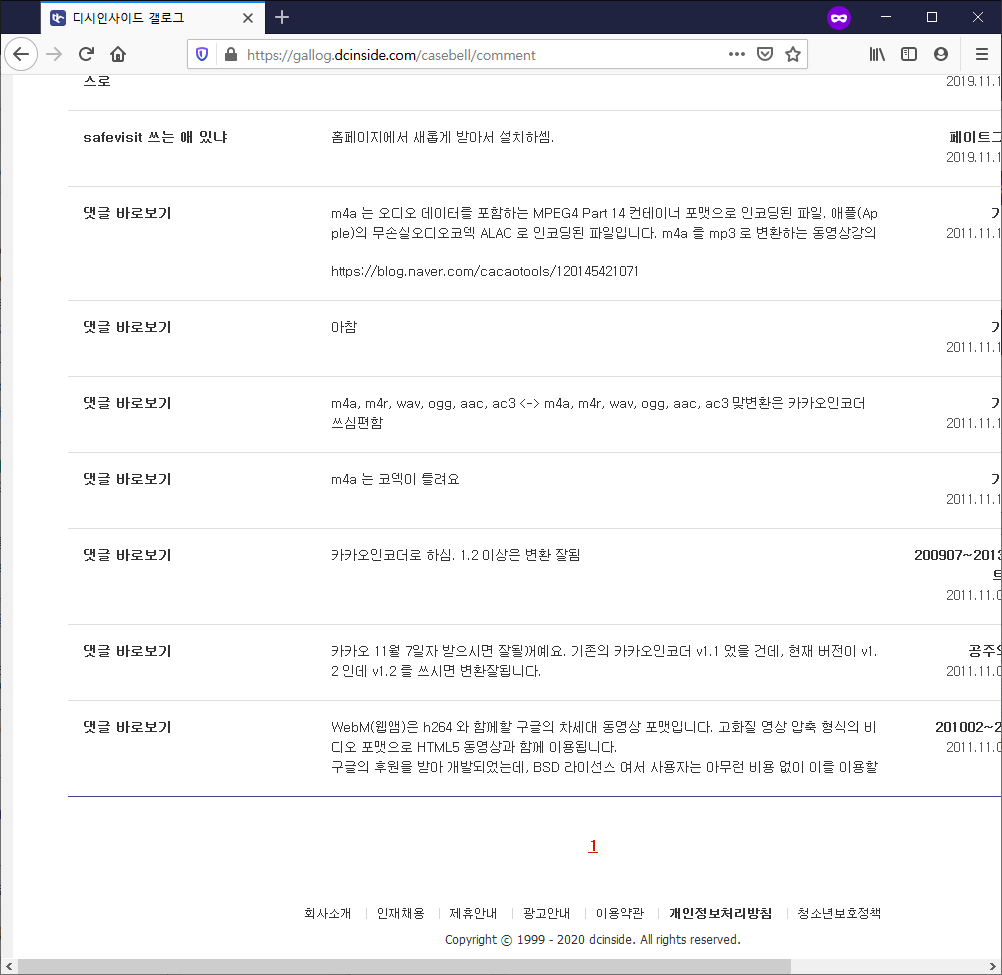Click comment '홈페이지에서 새롭게 받아서 설치하셈.'
Screen dimensions: 1002x975
pos(442,137)
